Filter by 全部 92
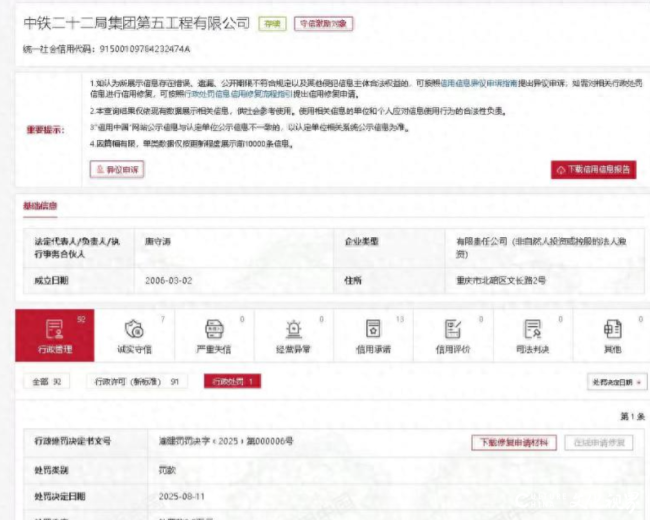 [x=46, y=381]
